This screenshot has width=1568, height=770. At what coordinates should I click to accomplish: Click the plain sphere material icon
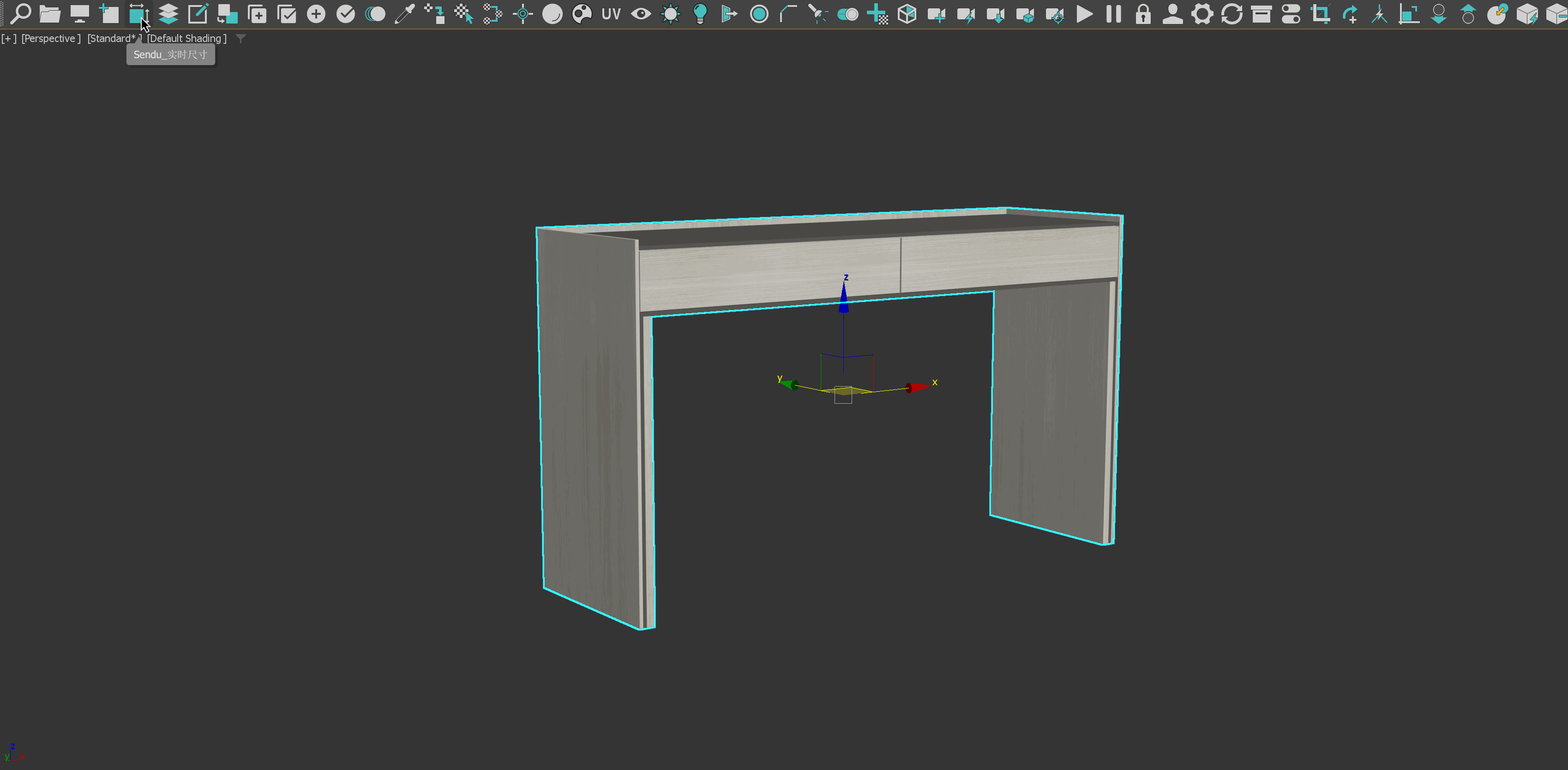coord(552,13)
